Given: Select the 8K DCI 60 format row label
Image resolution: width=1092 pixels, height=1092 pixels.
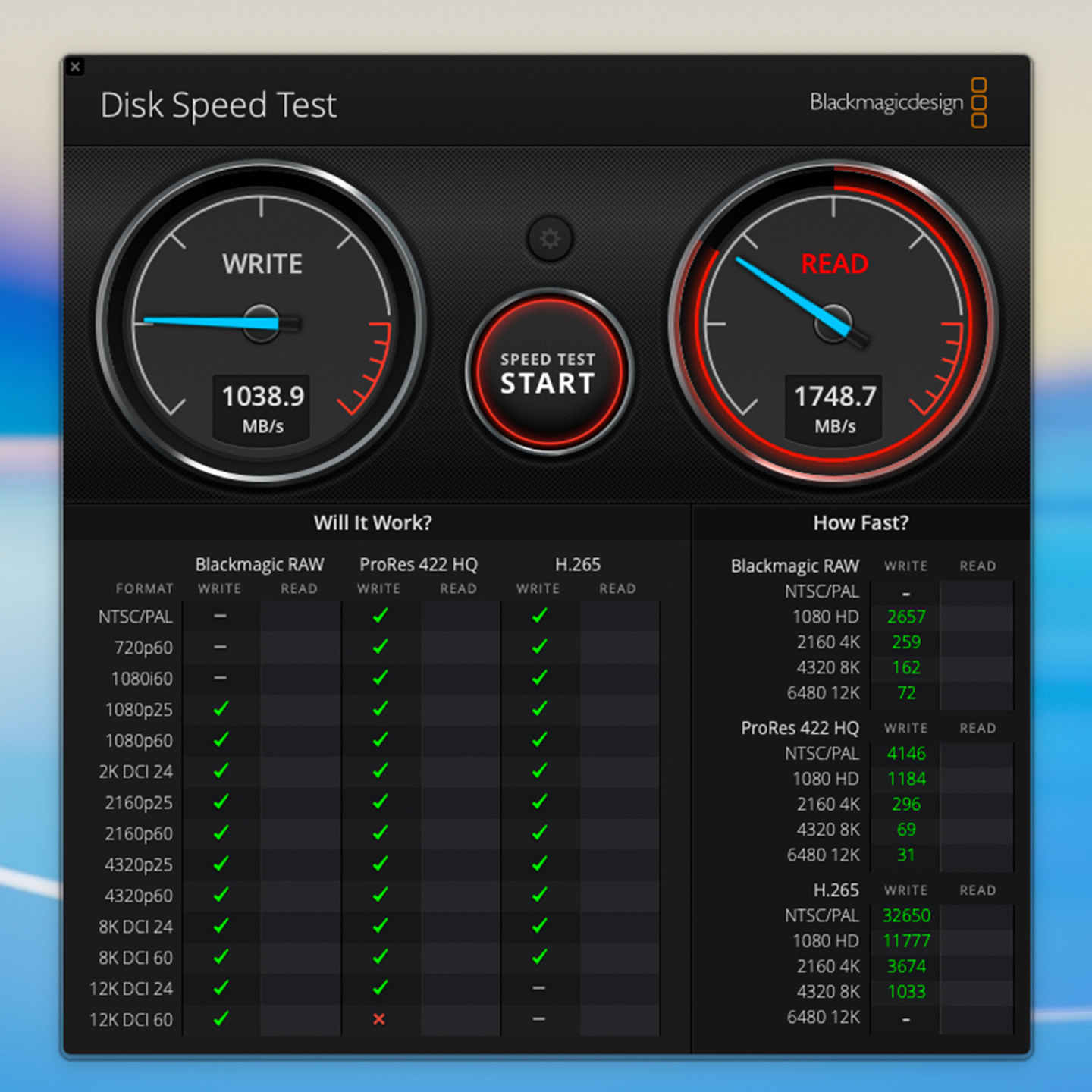Looking at the screenshot, I should point(136,958).
